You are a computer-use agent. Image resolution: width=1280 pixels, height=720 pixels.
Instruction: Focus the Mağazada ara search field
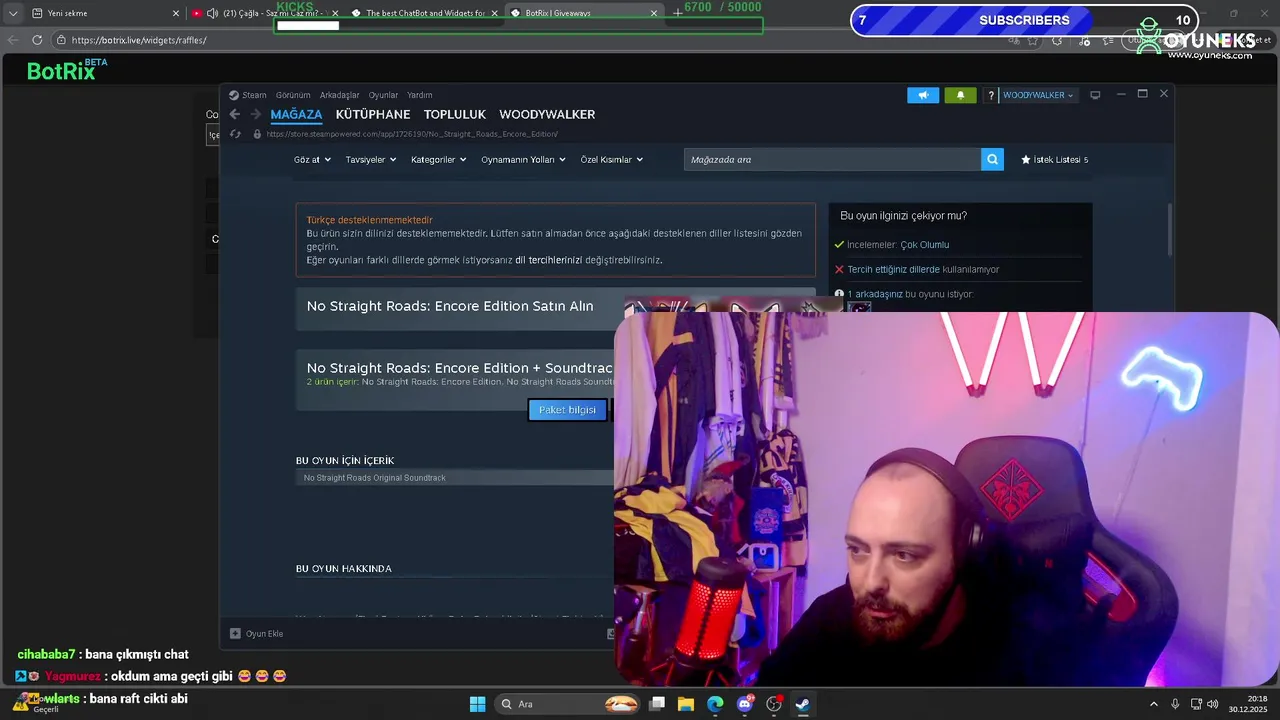(832, 159)
